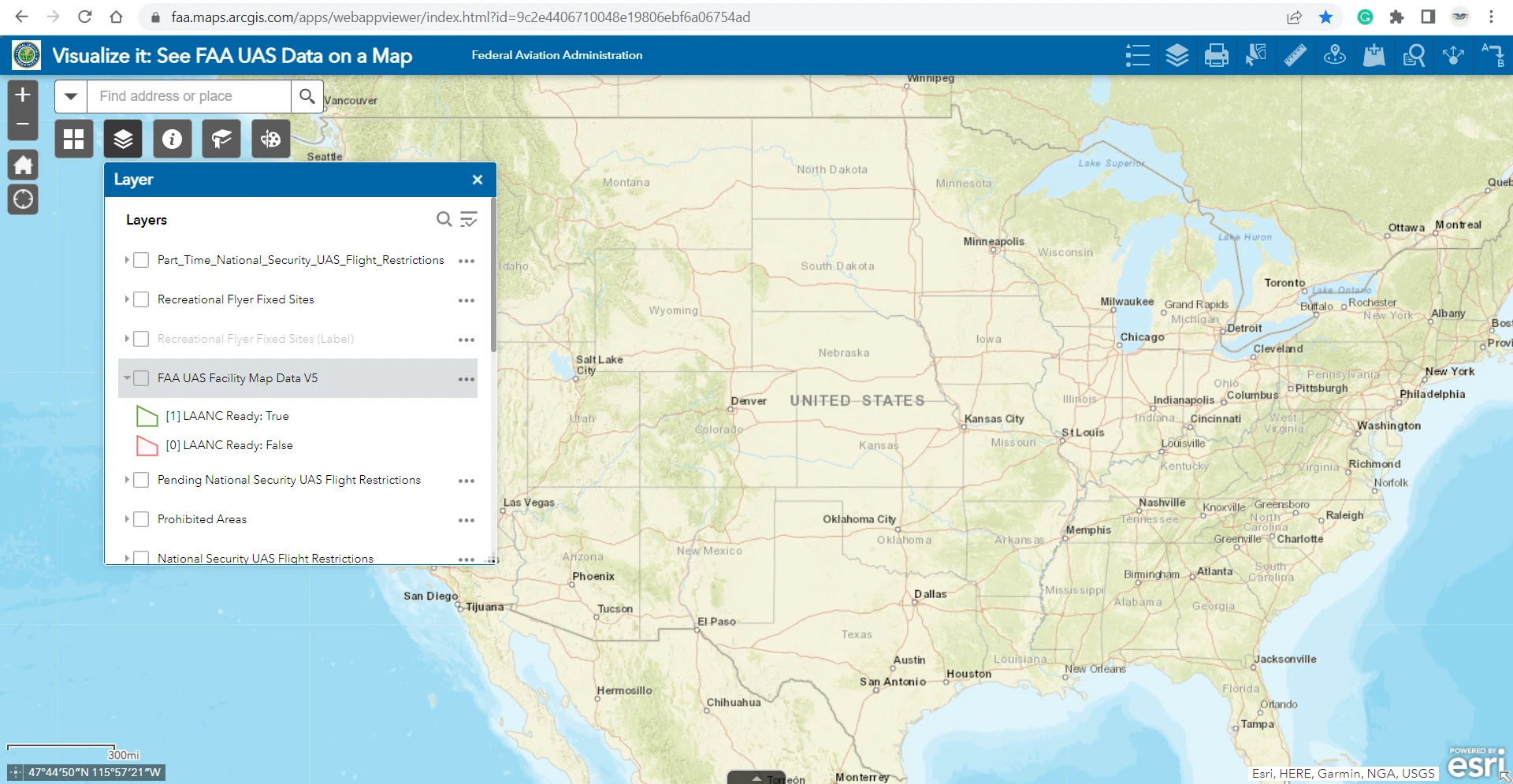Find my current location on map

pos(23,199)
